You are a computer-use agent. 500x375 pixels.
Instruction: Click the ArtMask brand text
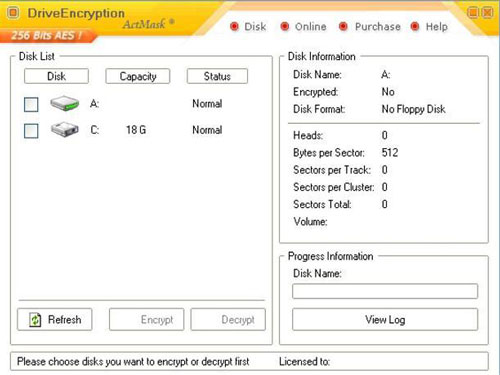[x=144, y=24]
